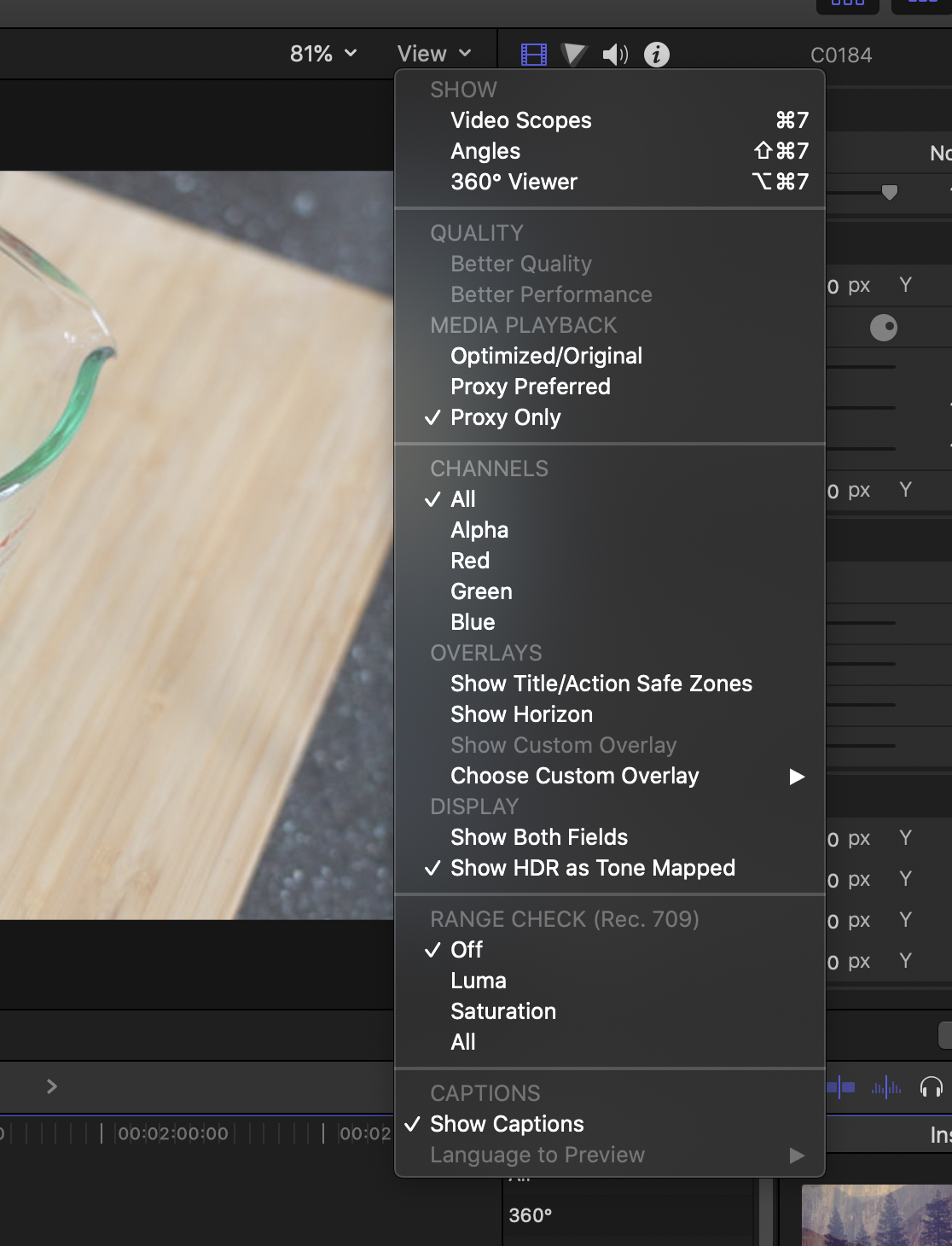Viewport: 952px width, 1246px height.
Task: Click Better Quality menu item
Action: point(610,264)
